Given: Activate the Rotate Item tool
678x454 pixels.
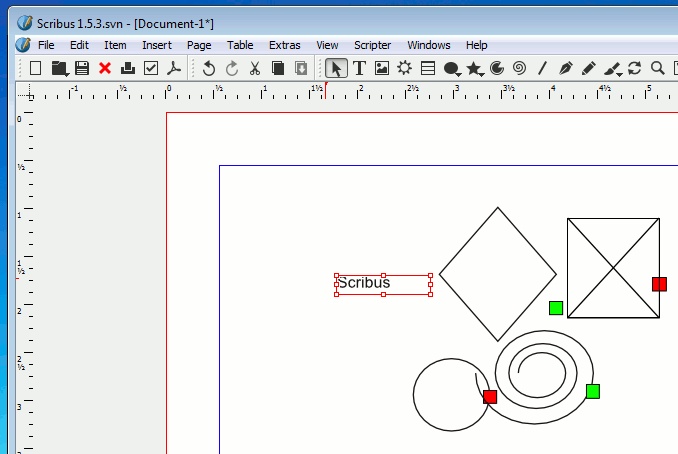Looking at the screenshot, I should (x=634, y=68).
